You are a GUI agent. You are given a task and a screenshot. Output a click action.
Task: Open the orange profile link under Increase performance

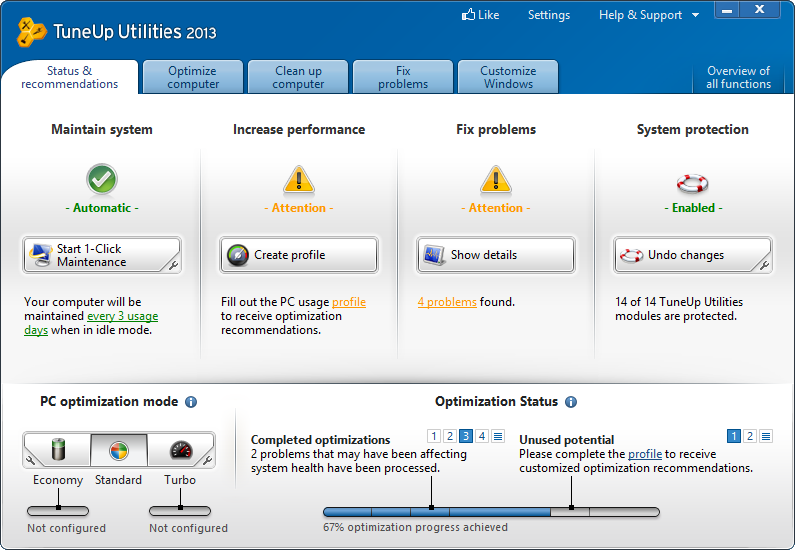pyautogui.click(x=349, y=302)
